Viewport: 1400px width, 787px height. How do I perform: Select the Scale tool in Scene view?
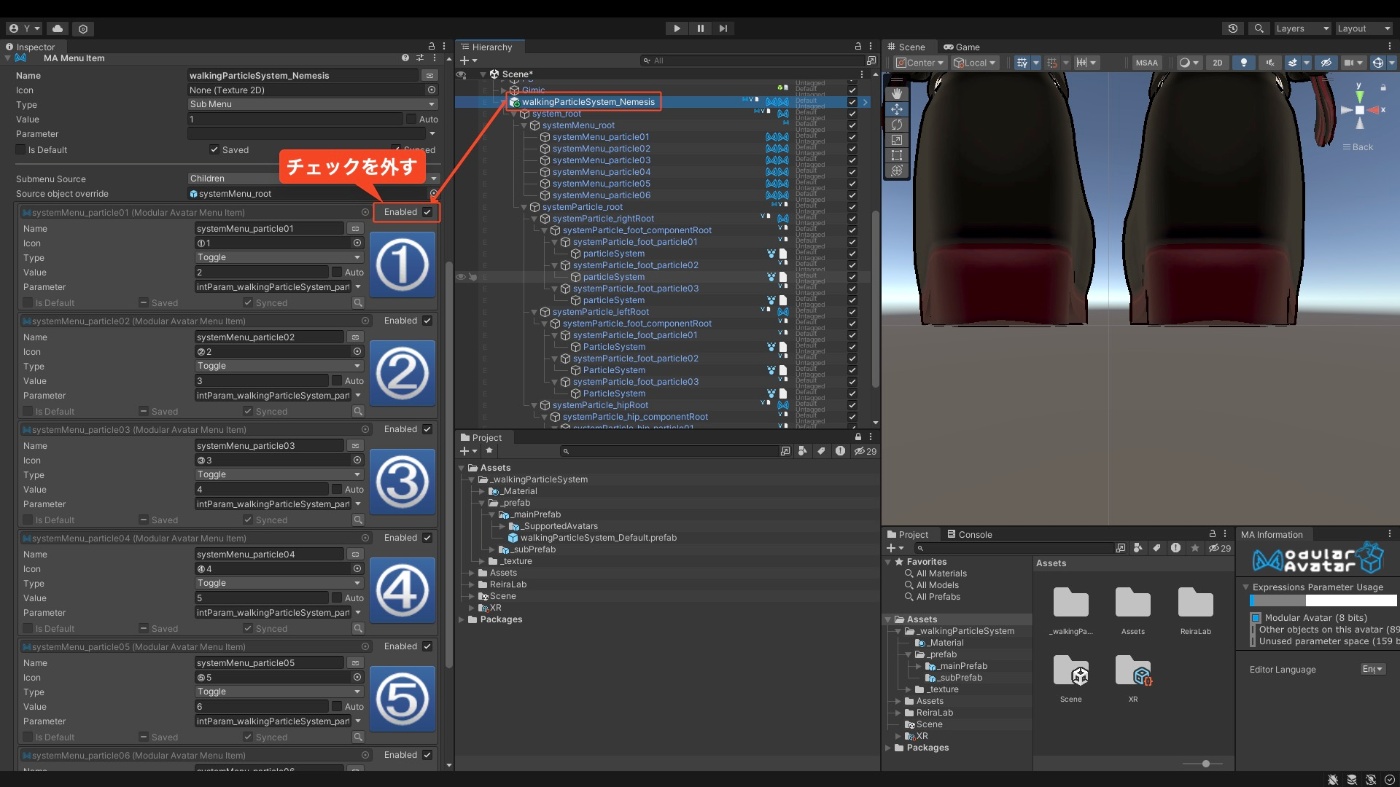(896, 140)
